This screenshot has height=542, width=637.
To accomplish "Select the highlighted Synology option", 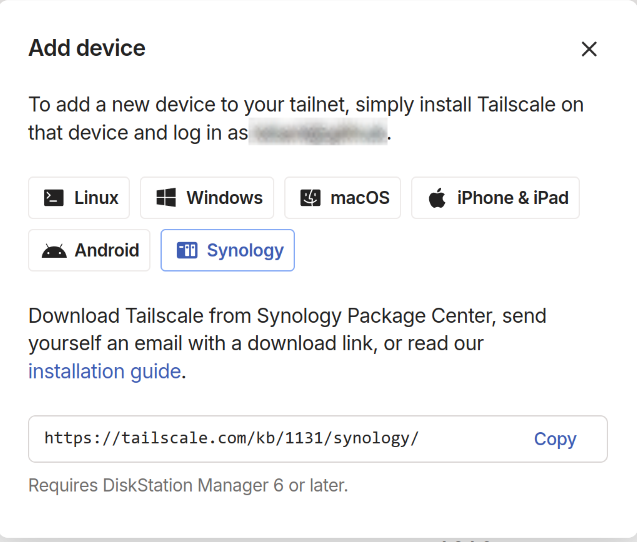I will point(228,251).
